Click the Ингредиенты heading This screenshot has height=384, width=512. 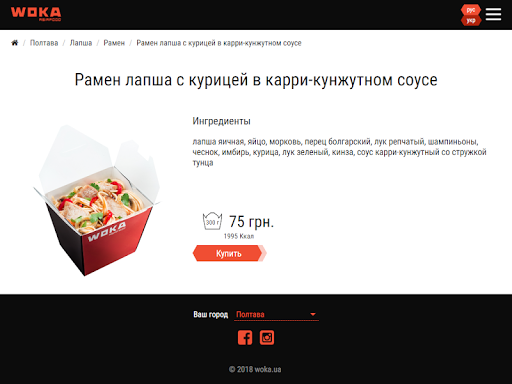(221, 121)
